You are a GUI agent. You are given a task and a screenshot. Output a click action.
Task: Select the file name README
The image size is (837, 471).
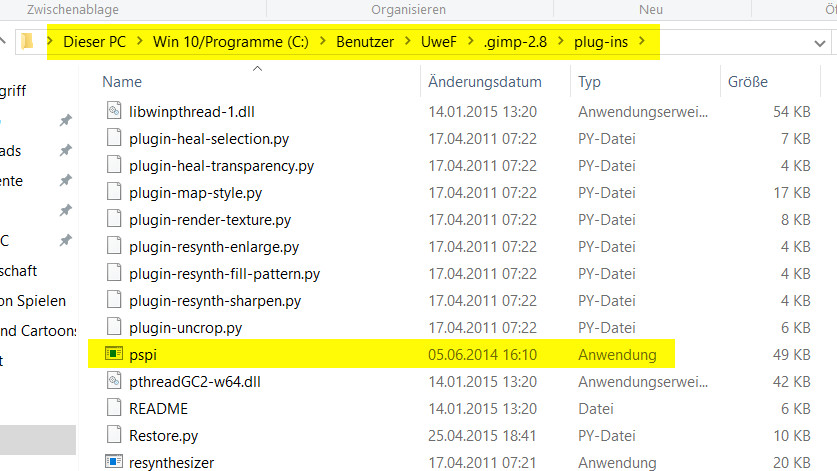(159, 409)
